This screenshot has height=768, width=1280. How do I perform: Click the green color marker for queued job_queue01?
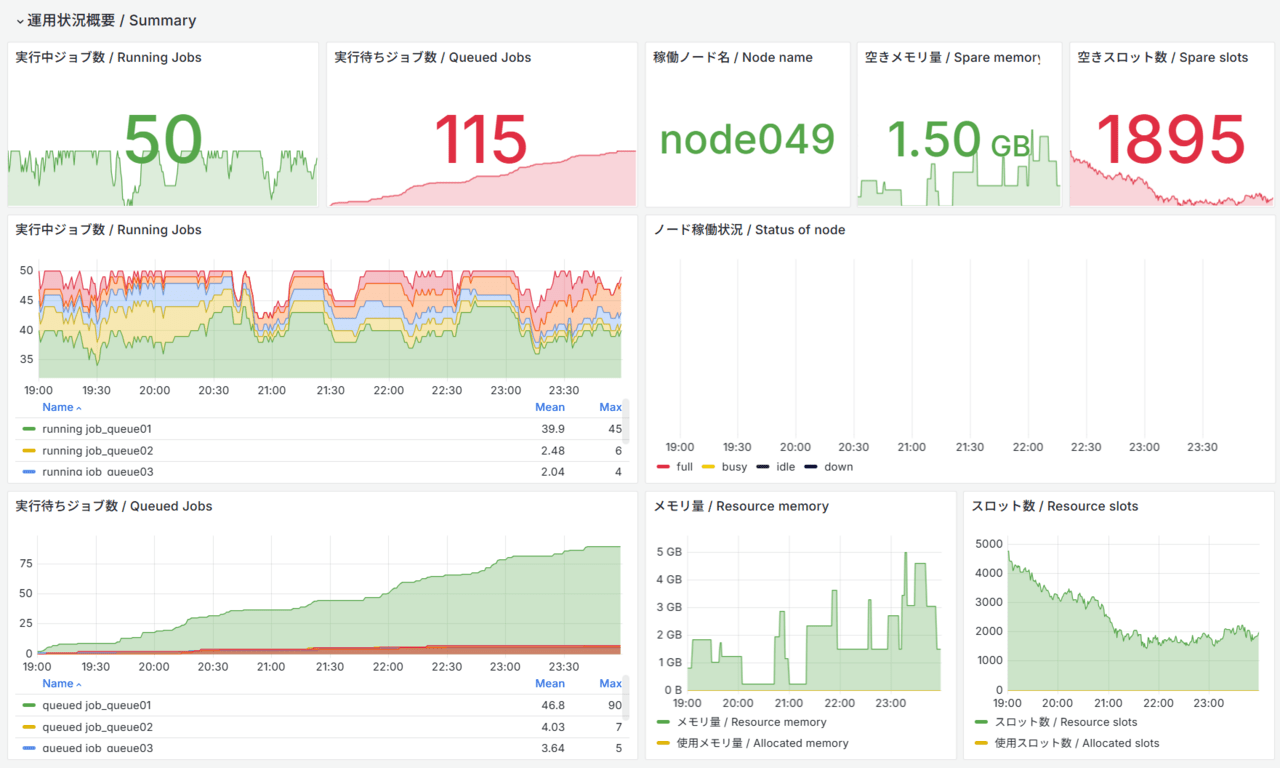pyautogui.click(x=29, y=705)
